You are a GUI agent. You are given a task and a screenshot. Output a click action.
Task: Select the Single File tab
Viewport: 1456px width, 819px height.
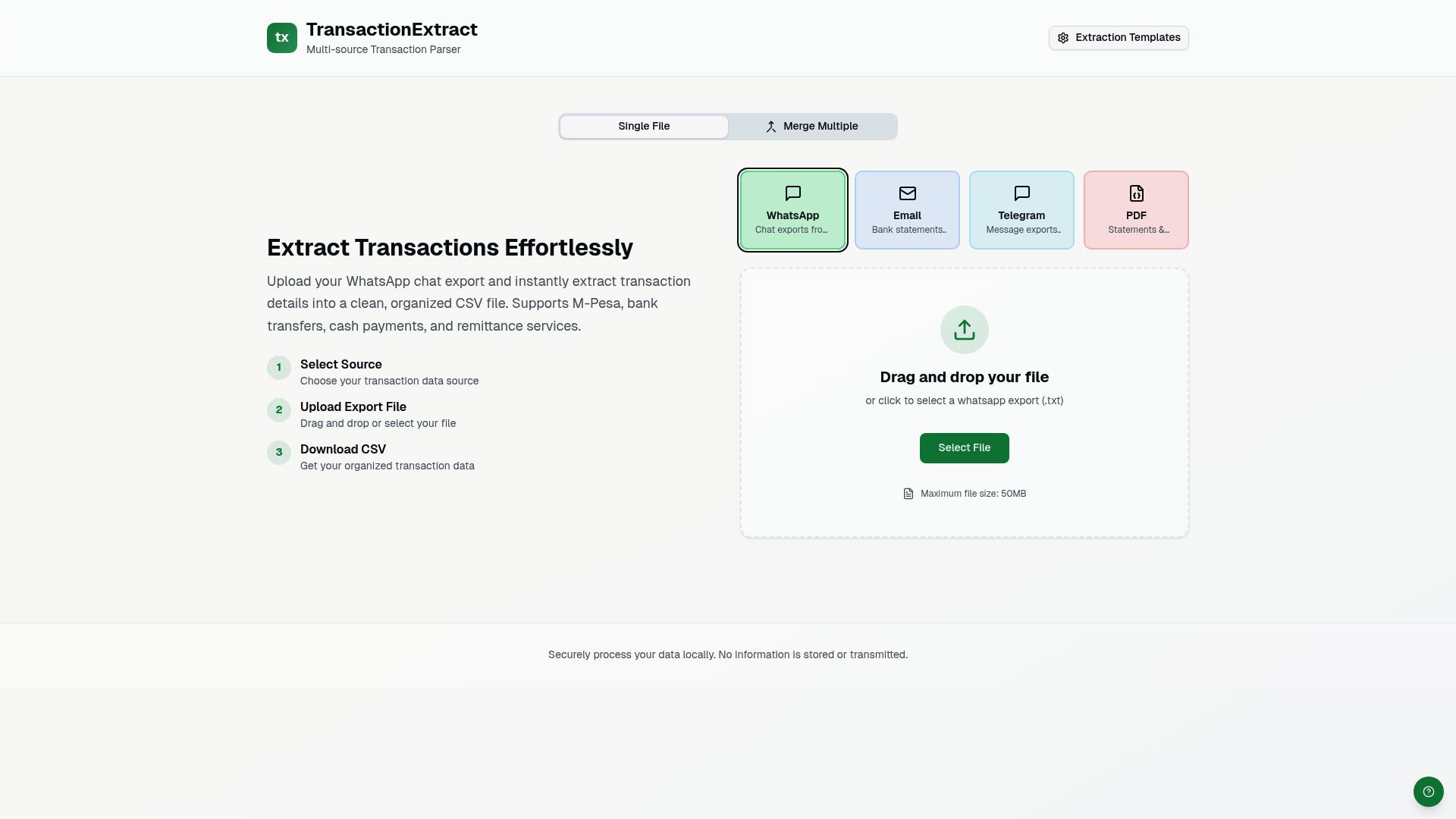(643, 126)
